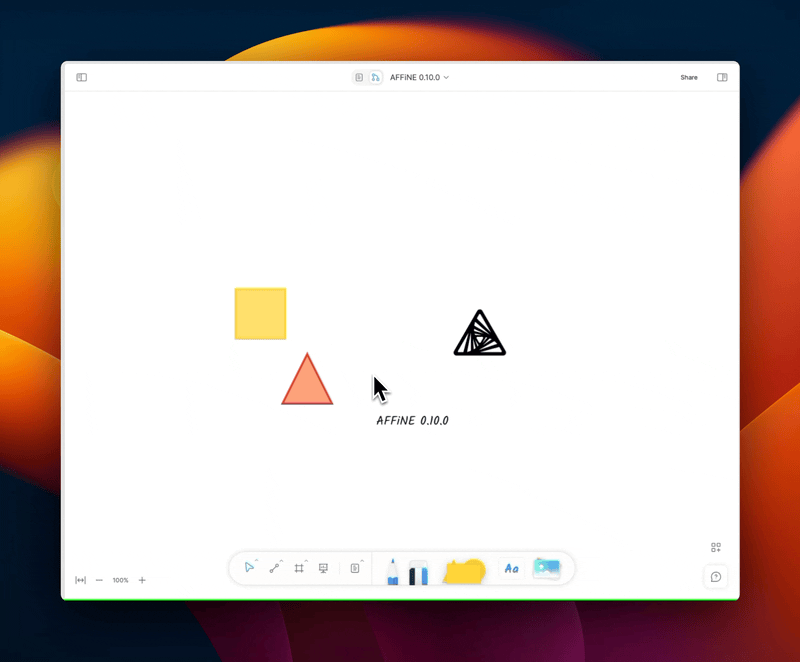Click the Share button
800x662 pixels.
[x=689, y=78]
